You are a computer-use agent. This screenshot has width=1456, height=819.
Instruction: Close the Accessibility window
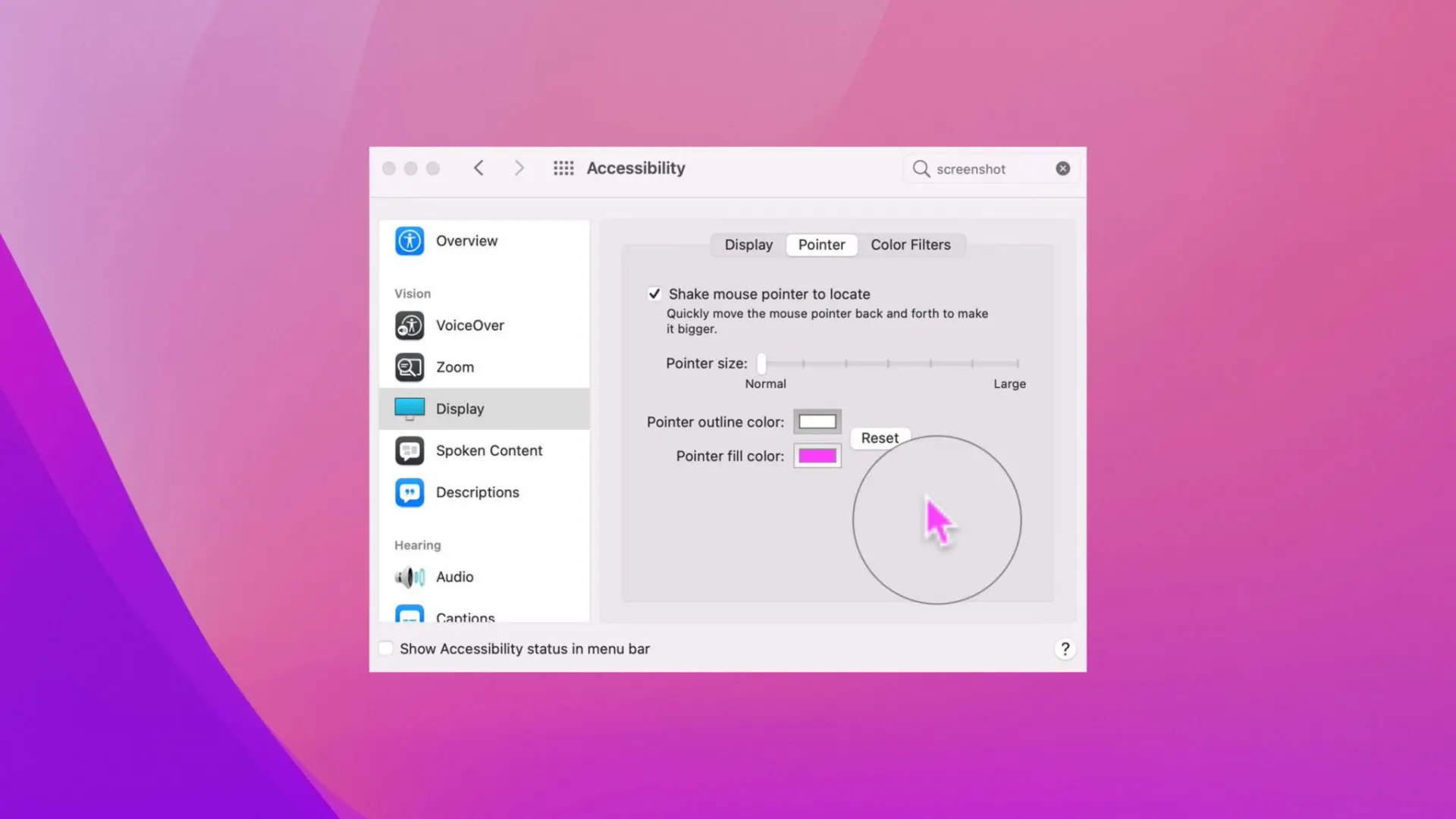[389, 168]
